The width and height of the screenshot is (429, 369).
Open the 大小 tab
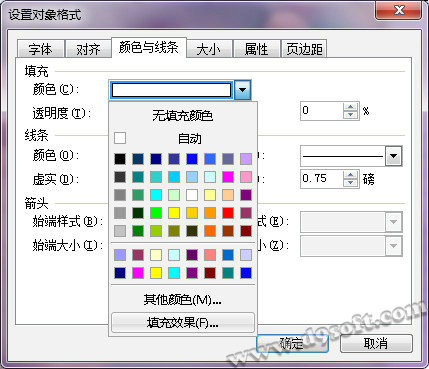point(209,49)
